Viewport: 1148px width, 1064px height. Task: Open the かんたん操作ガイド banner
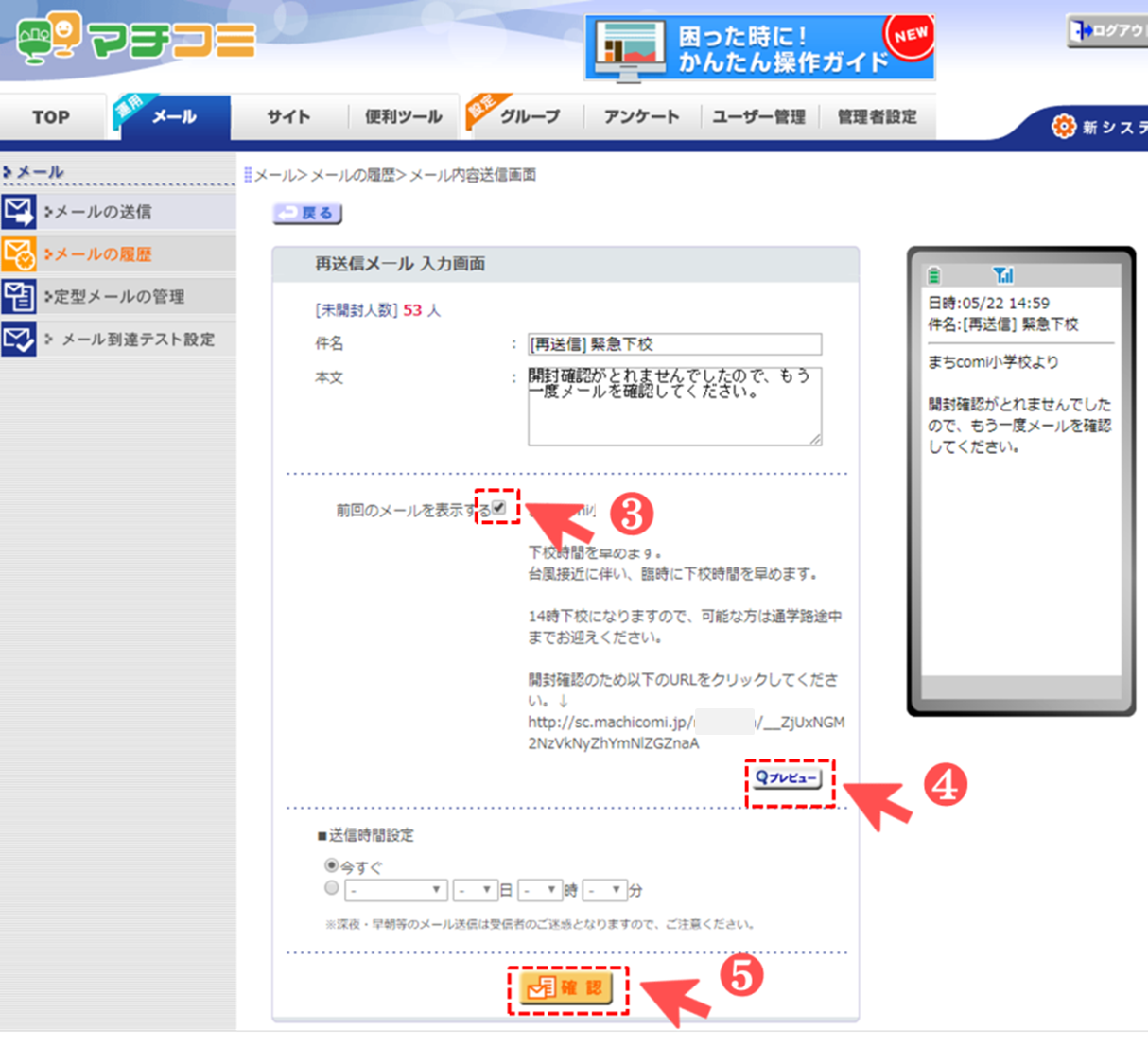click(x=759, y=48)
